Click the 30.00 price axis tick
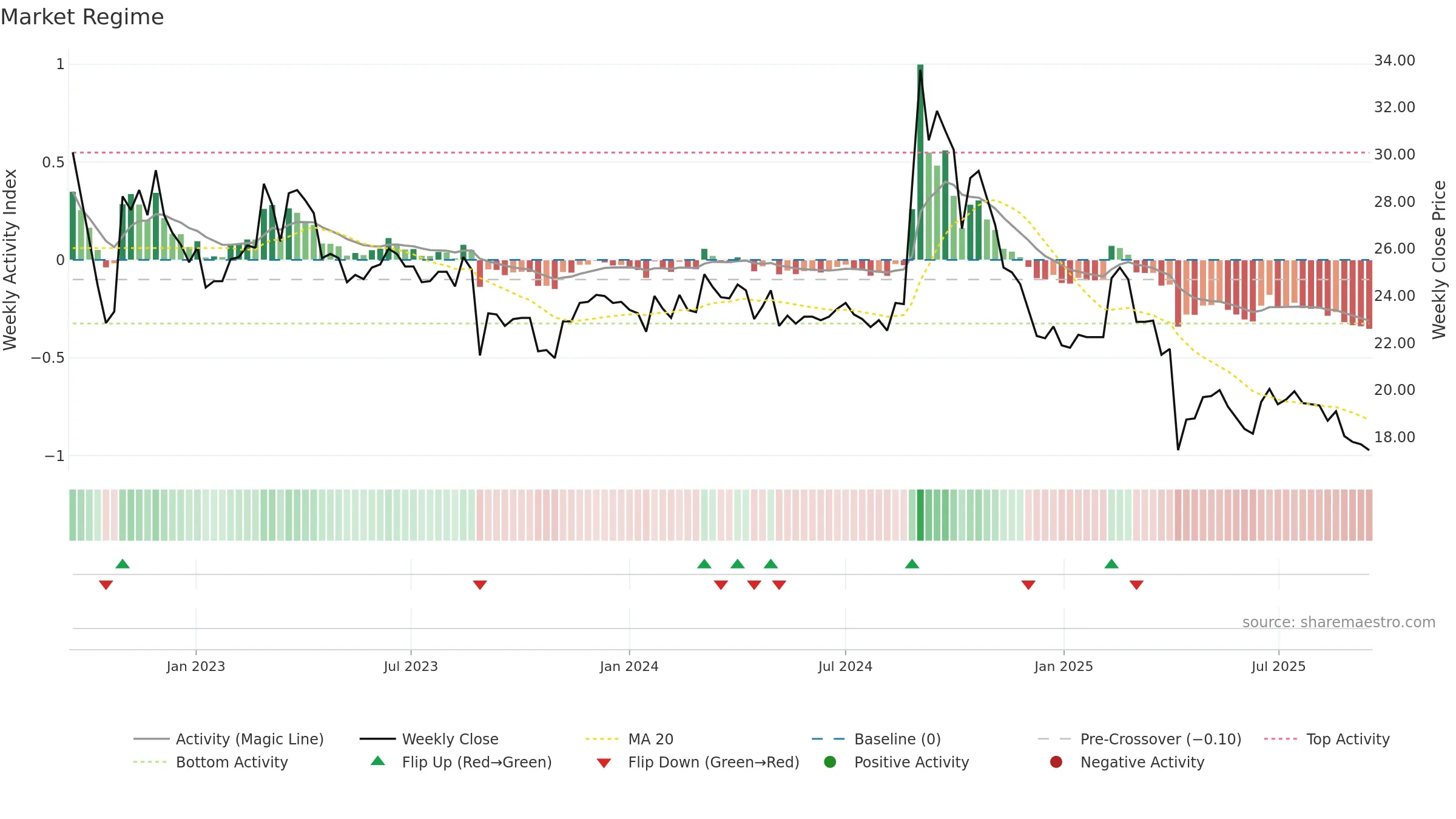The width and height of the screenshot is (1456, 819). tap(1394, 155)
